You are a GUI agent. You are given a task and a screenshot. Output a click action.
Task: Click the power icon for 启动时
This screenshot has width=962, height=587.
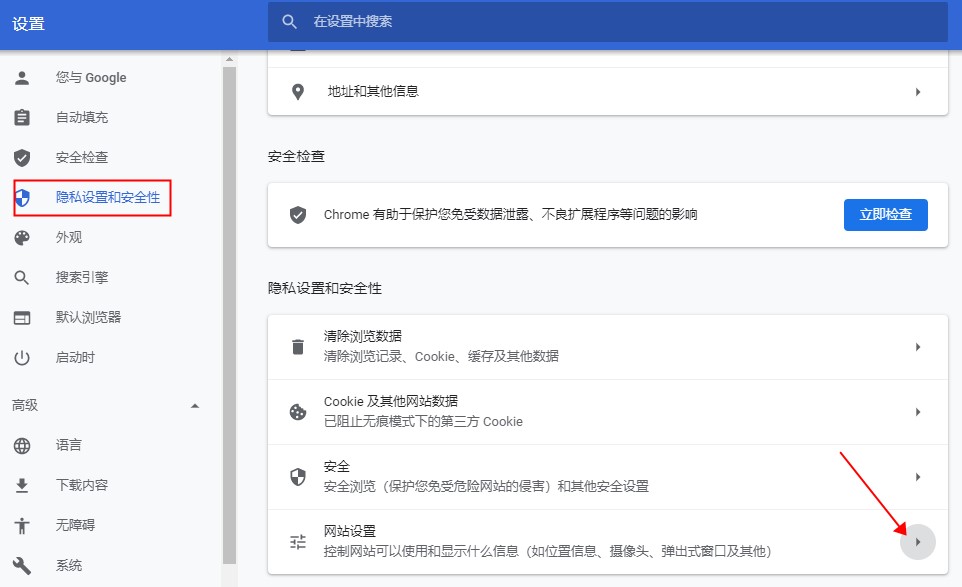tap(22, 358)
